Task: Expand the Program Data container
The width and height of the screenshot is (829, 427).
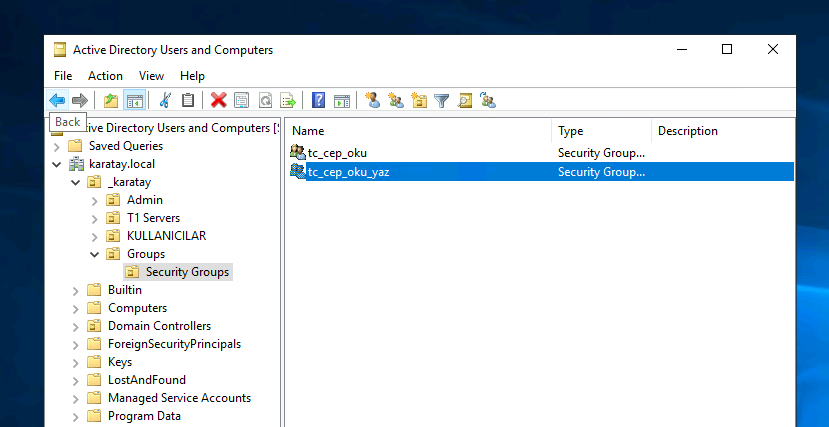Action: [x=76, y=416]
